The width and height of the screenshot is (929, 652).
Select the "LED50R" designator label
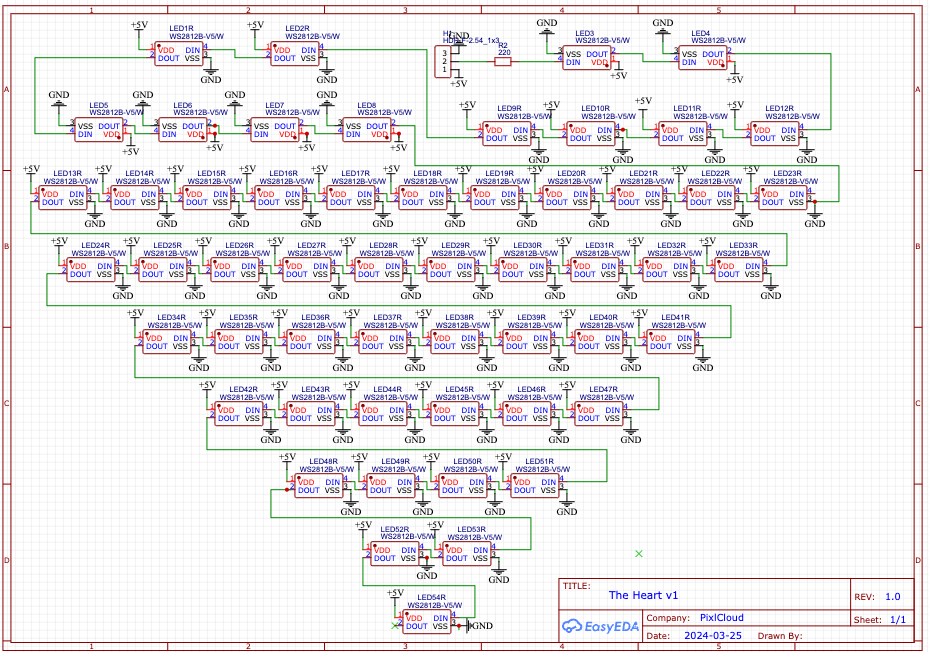(467, 461)
